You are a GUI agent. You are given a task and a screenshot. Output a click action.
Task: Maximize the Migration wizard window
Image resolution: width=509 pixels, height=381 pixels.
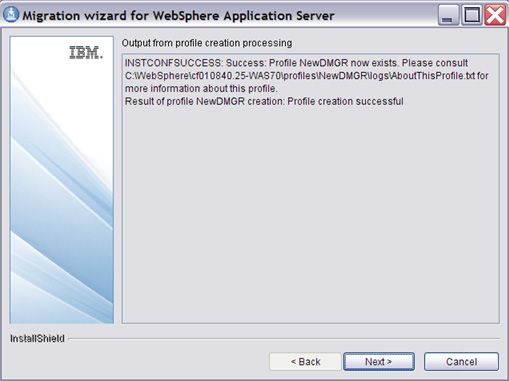471,15
